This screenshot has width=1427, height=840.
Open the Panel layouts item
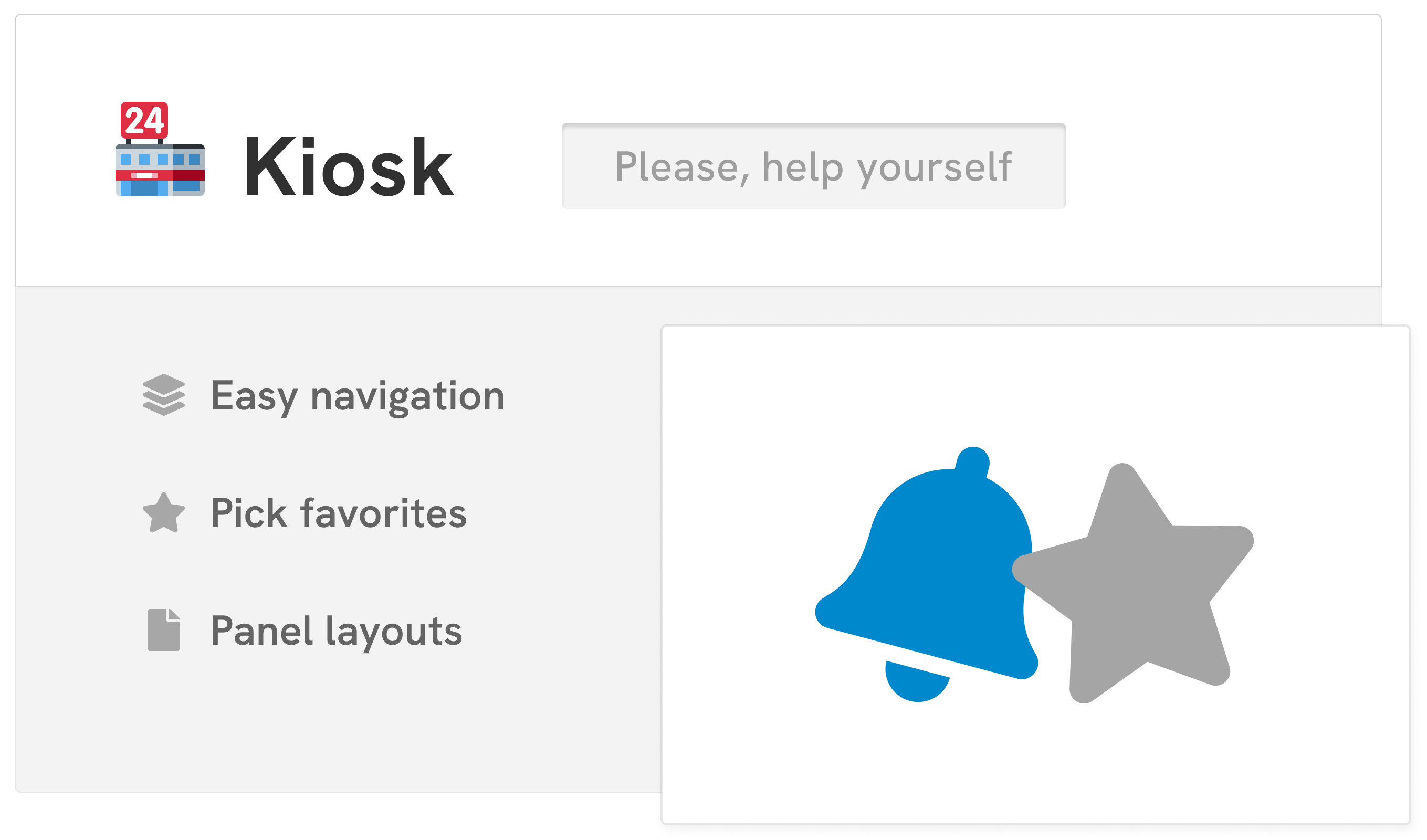click(x=336, y=631)
